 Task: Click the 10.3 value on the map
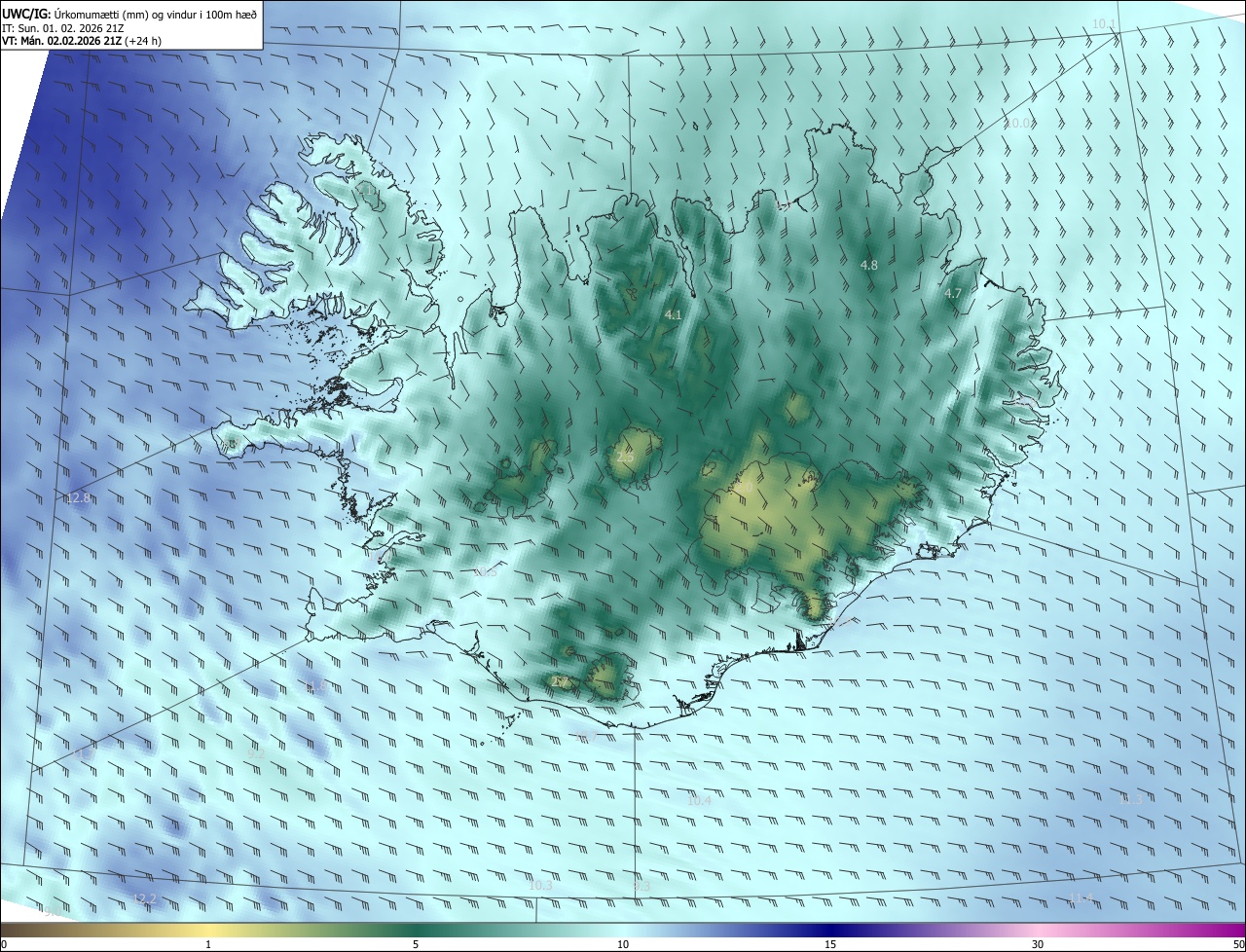point(541,885)
